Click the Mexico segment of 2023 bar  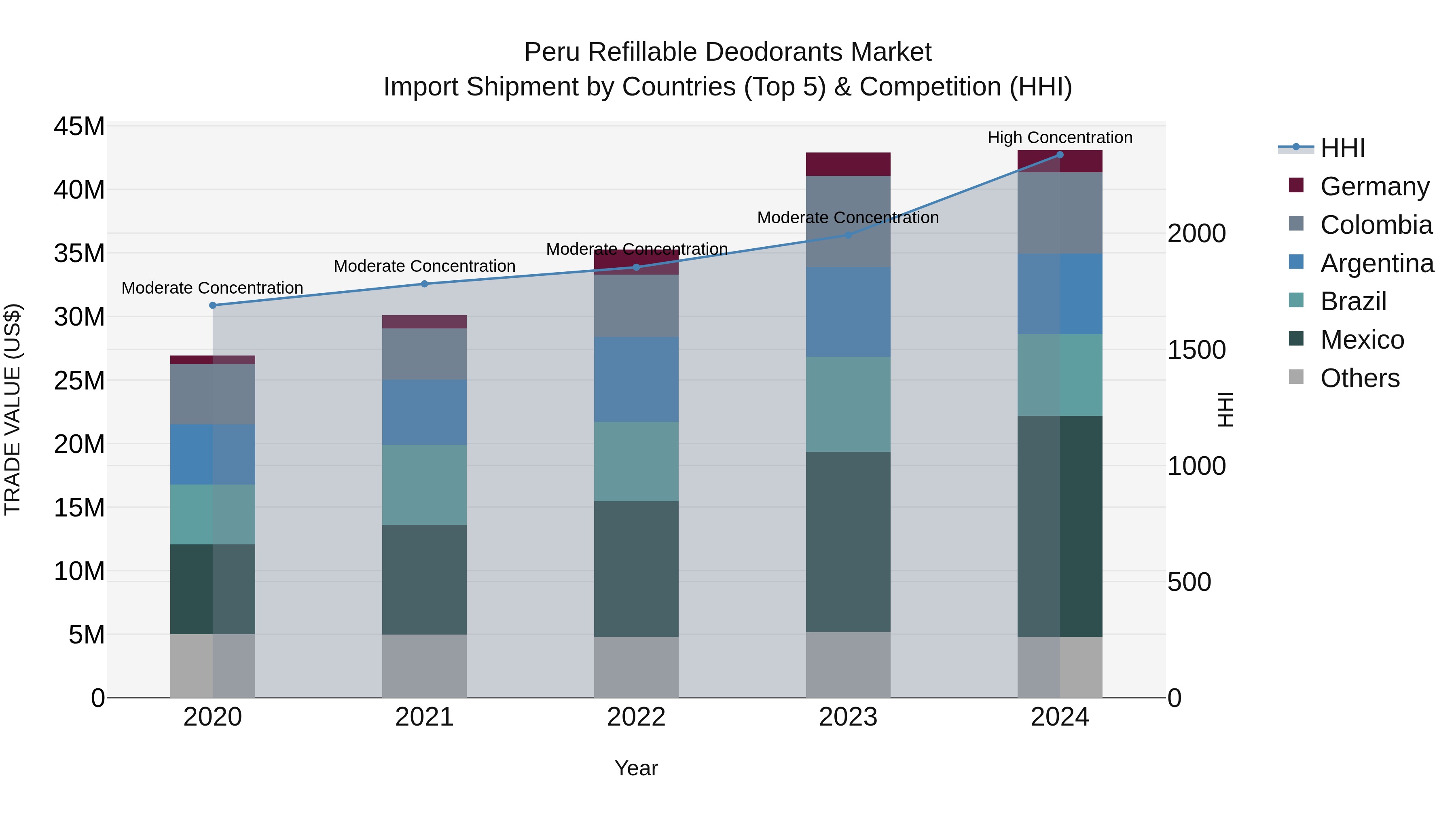pyautogui.click(x=848, y=542)
